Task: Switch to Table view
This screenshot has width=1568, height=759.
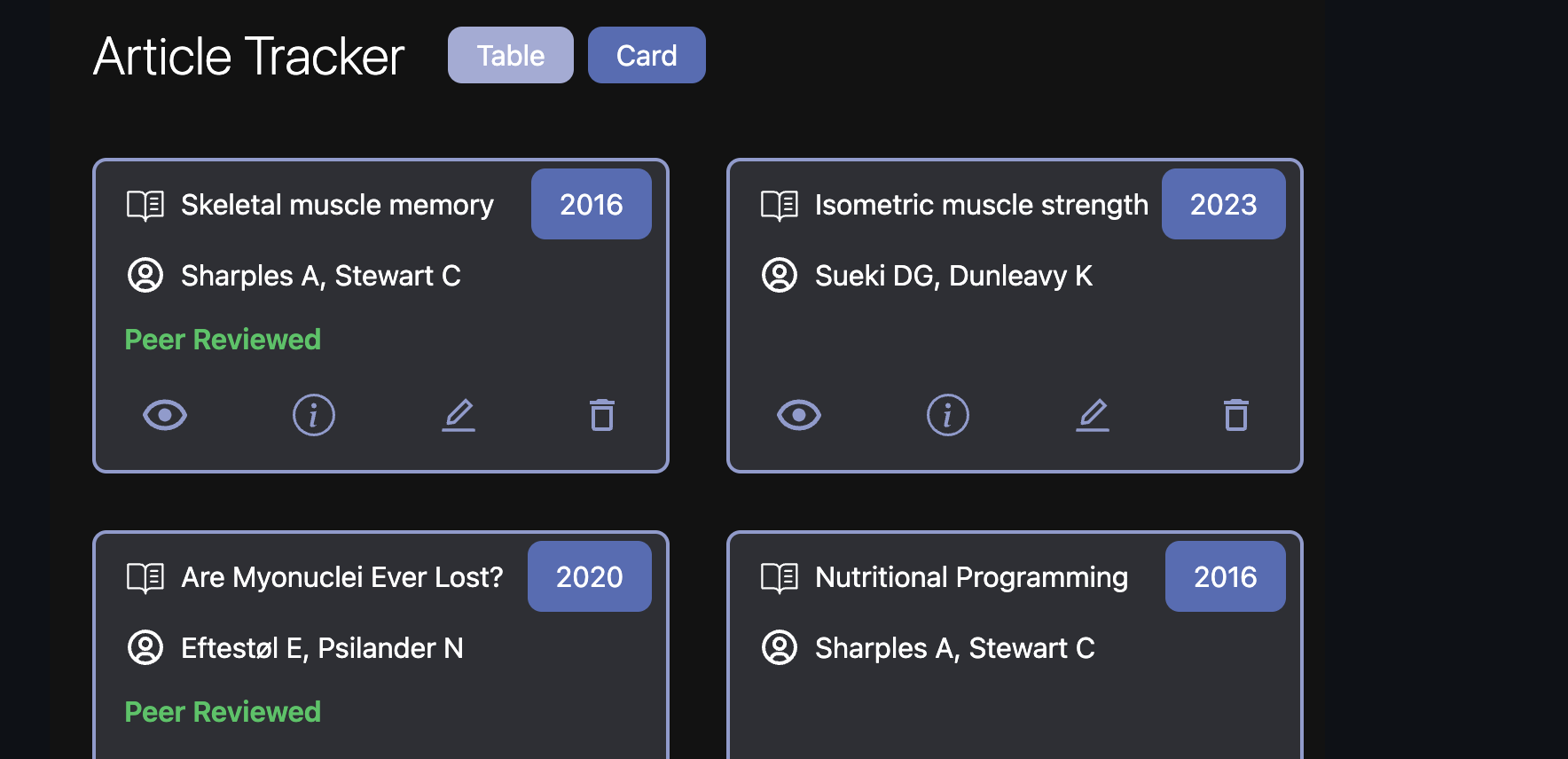Action: [510, 55]
